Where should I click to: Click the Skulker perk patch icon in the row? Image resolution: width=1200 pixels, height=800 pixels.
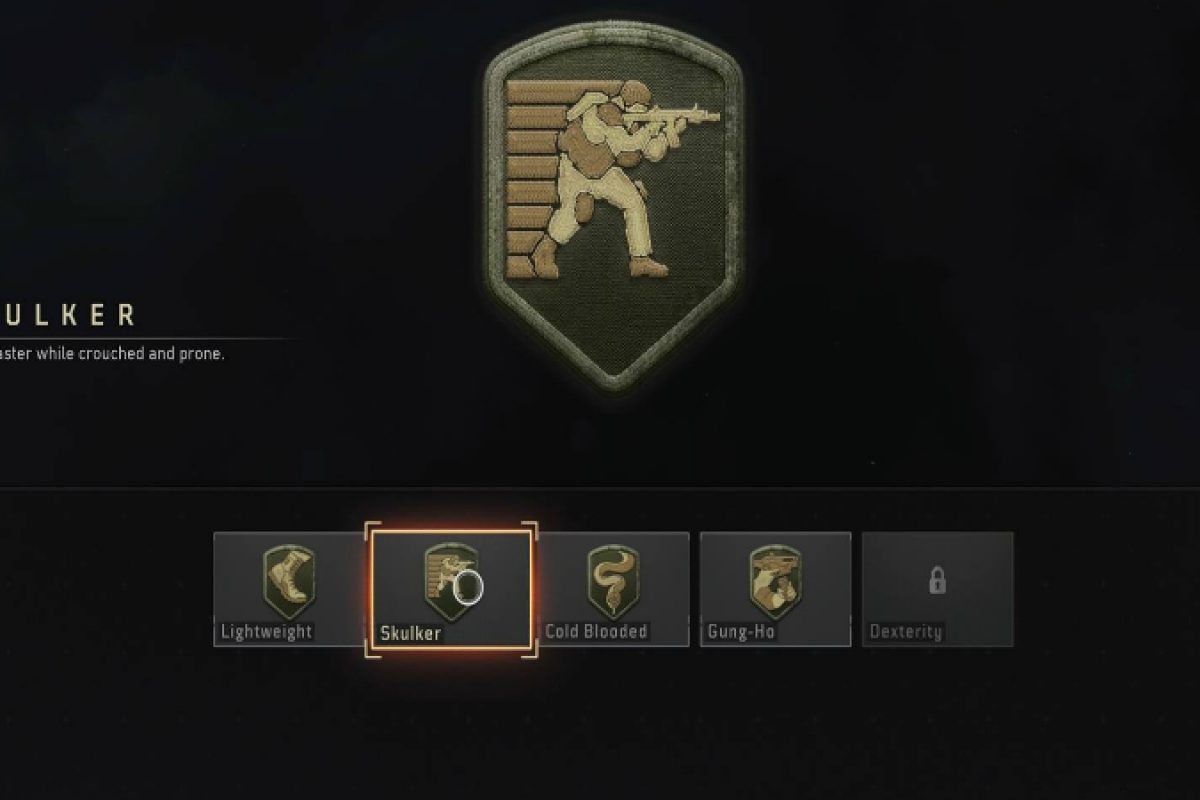click(x=449, y=582)
